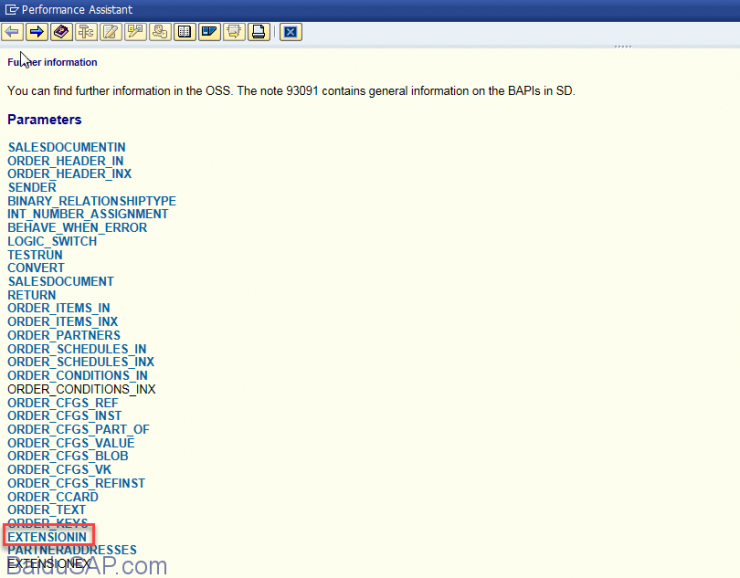
Task: Click the ORDER_HEADER_IN parameter link
Action: click(x=65, y=161)
